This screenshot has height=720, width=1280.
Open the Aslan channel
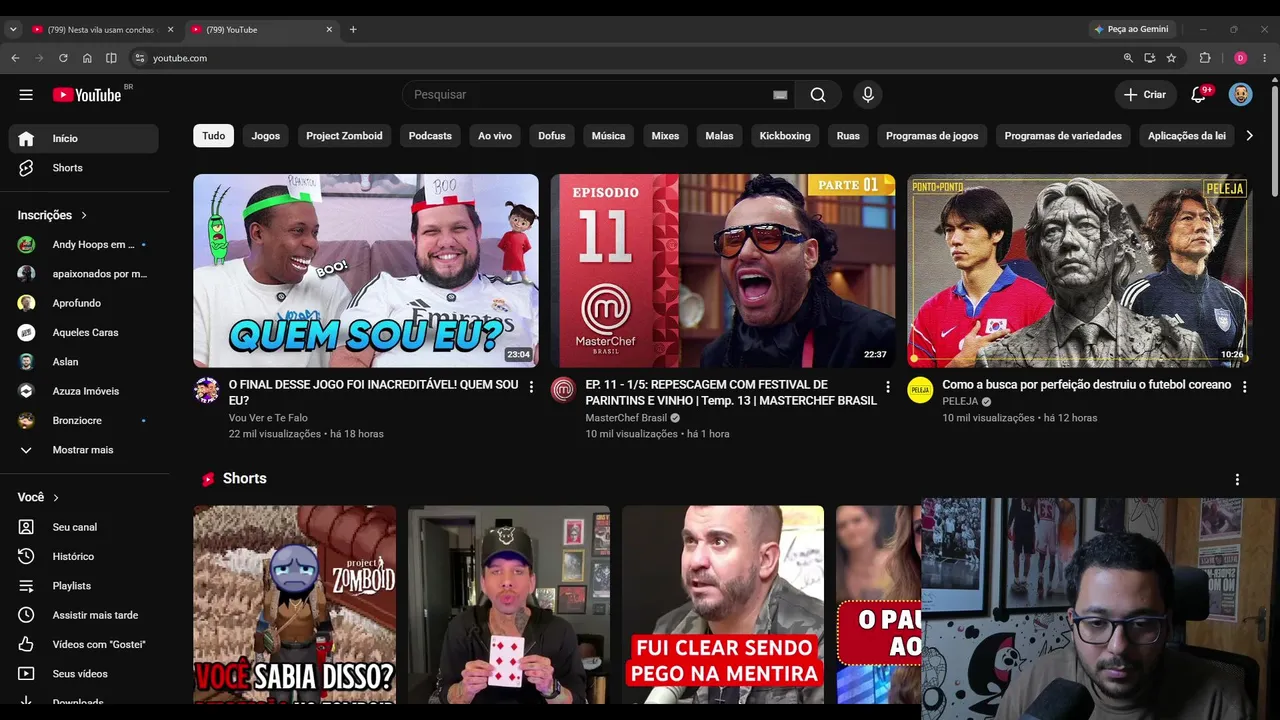click(x=84, y=362)
